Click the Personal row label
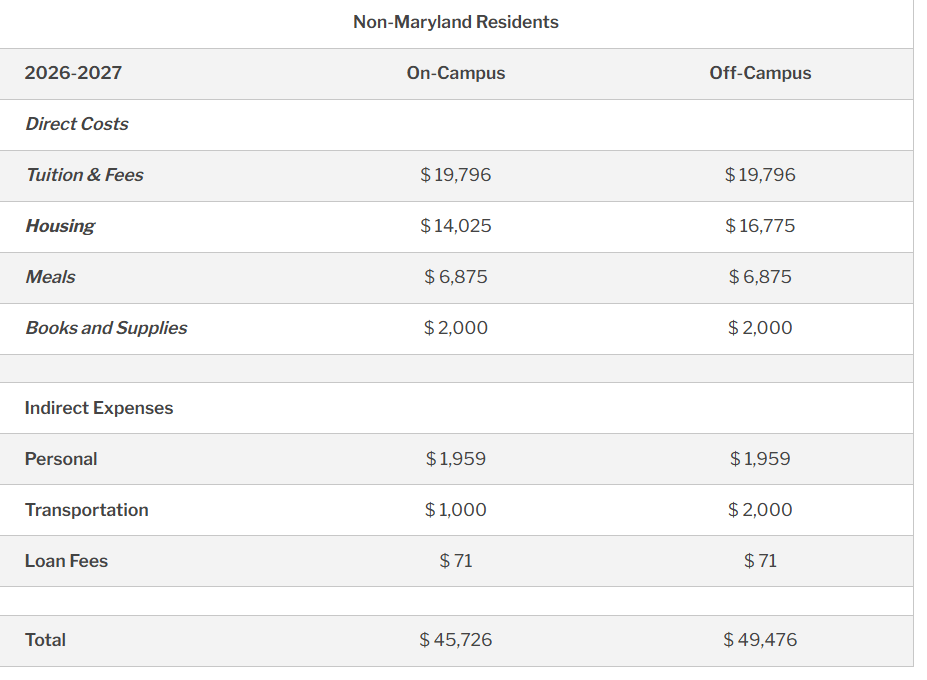This screenshot has height=680, width=927. pos(61,459)
